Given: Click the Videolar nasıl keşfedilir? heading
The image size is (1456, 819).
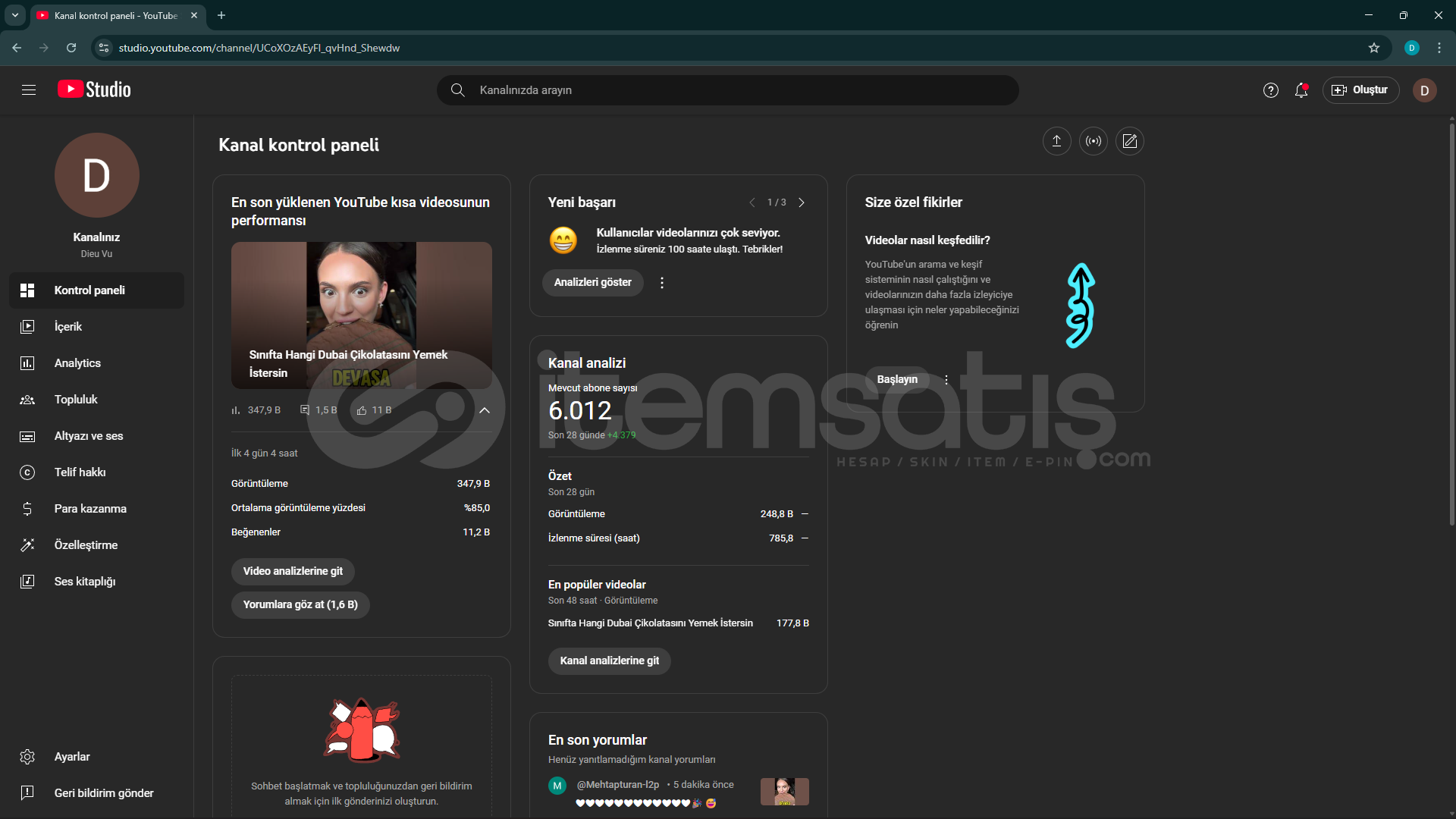Looking at the screenshot, I should pyautogui.click(x=927, y=240).
